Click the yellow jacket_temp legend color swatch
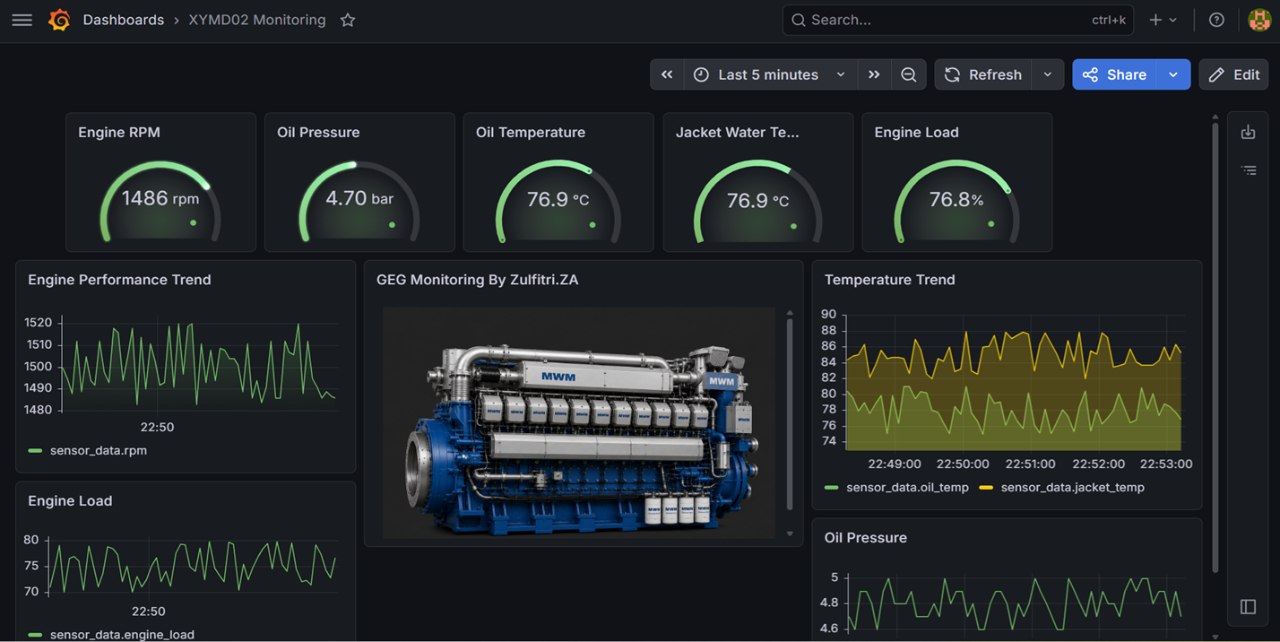Image resolution: width=1280 pixels, height=642 pixels. coord(986,488)
